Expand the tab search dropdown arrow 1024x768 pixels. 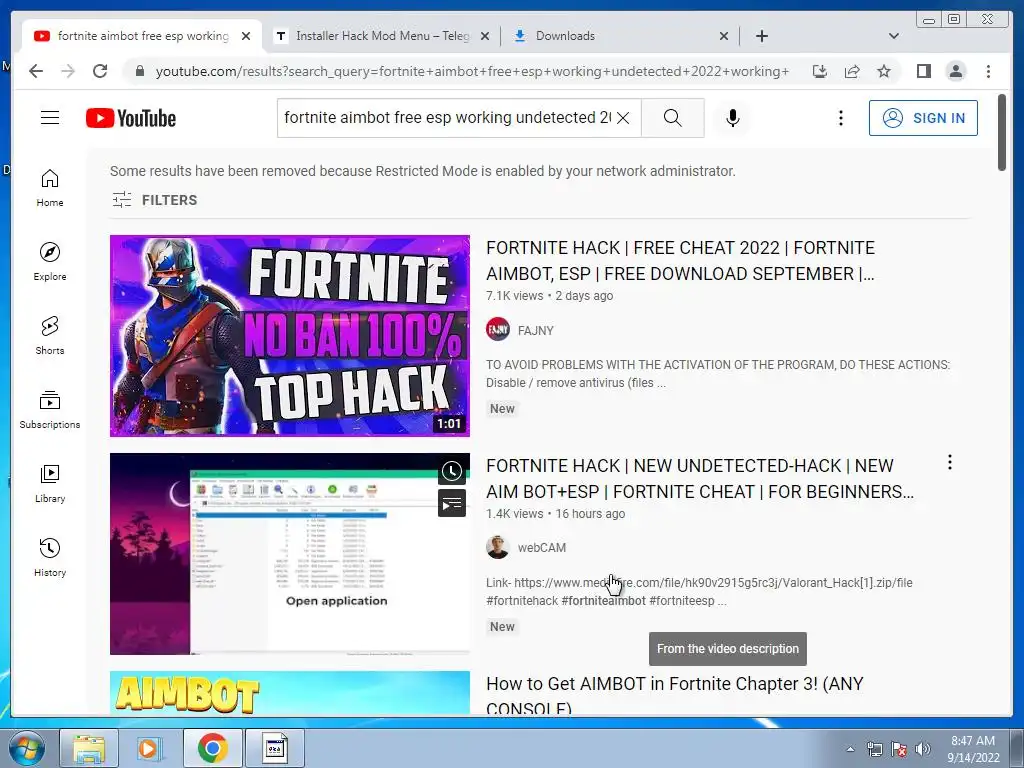[x=894, y=36]
